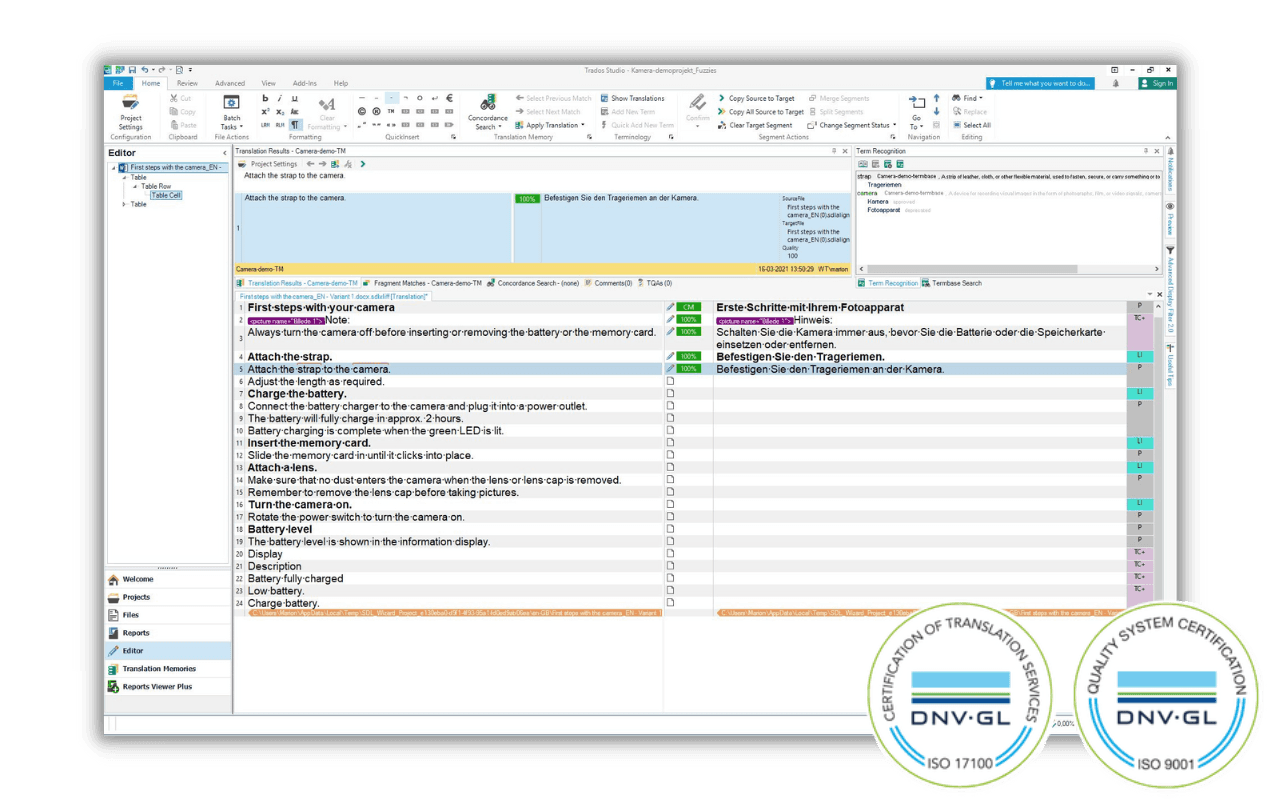Go to the previous segment with the up arrow
The height and width of the screenshot is (800, 1280).
[936, 98]
